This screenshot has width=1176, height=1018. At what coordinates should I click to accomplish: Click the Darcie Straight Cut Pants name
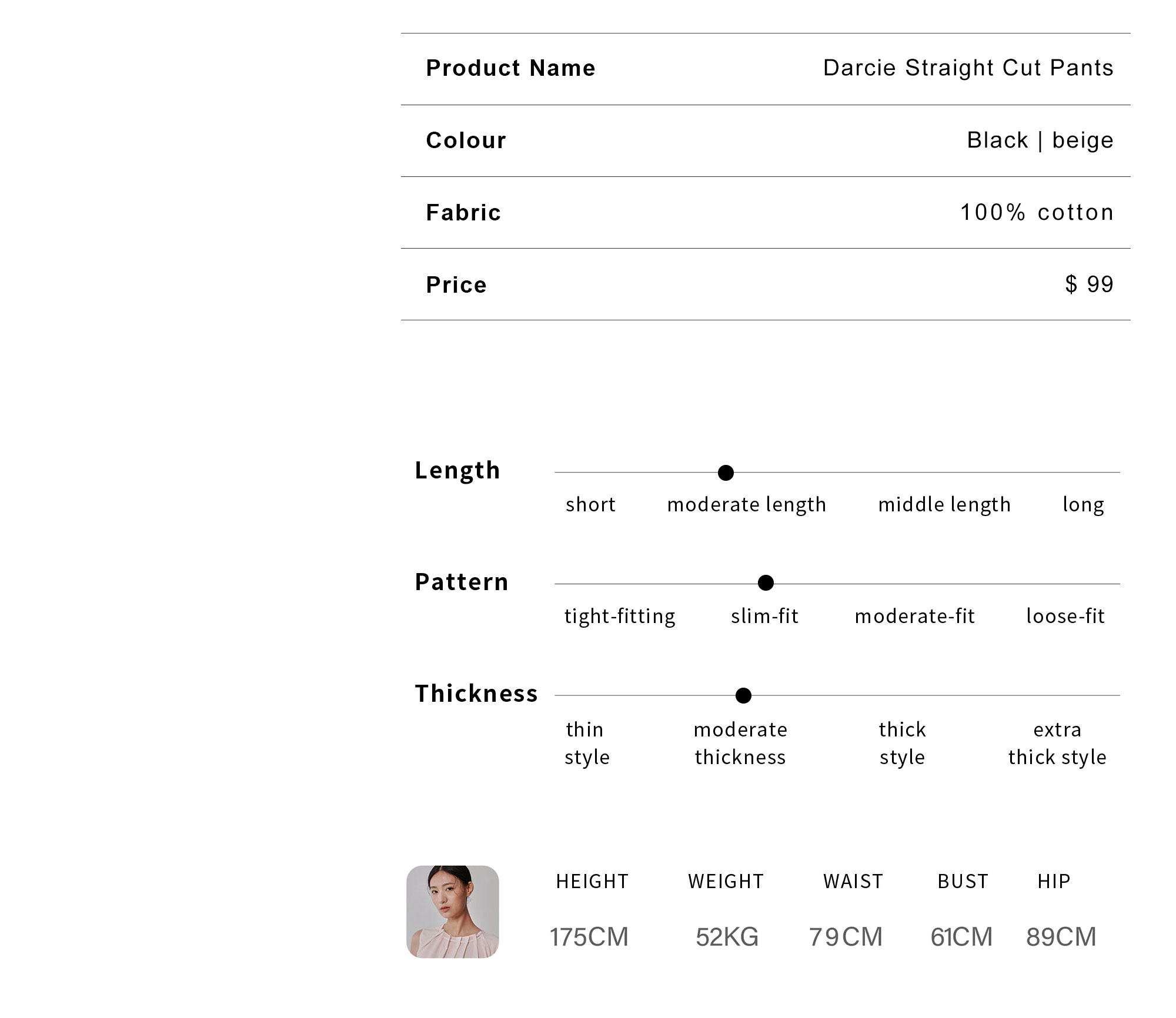click(x=968, y=68)
